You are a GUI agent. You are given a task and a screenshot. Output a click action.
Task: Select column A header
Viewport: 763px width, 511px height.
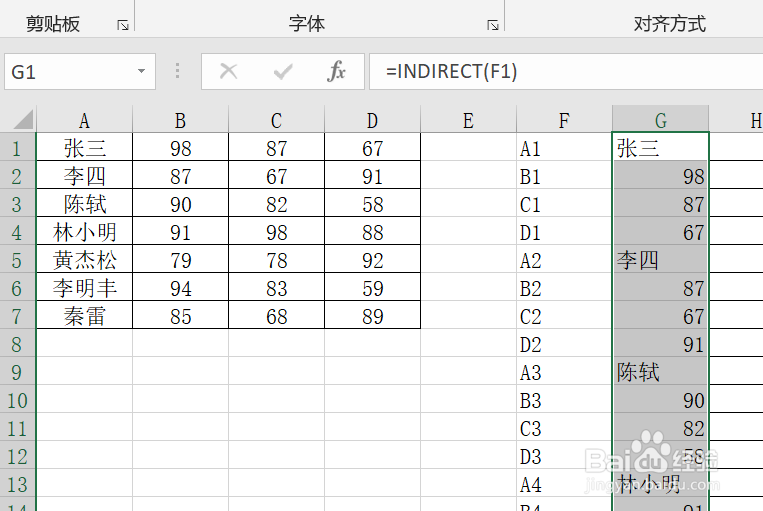(x=84, y=120)
